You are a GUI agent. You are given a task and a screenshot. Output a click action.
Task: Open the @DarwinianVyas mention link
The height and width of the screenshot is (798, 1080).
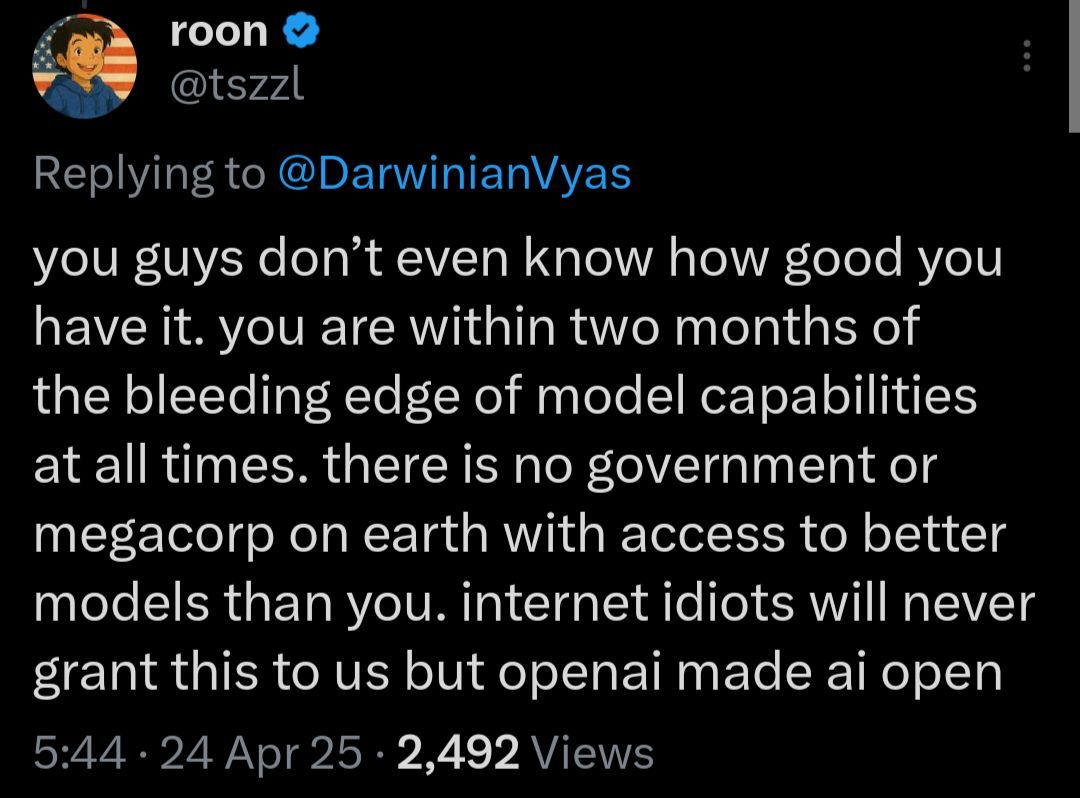[x=452, y=173]
